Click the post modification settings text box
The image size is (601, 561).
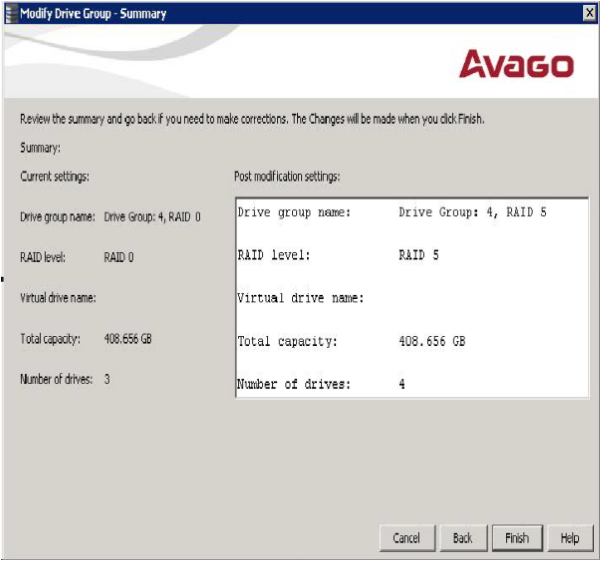pos(408,298)
